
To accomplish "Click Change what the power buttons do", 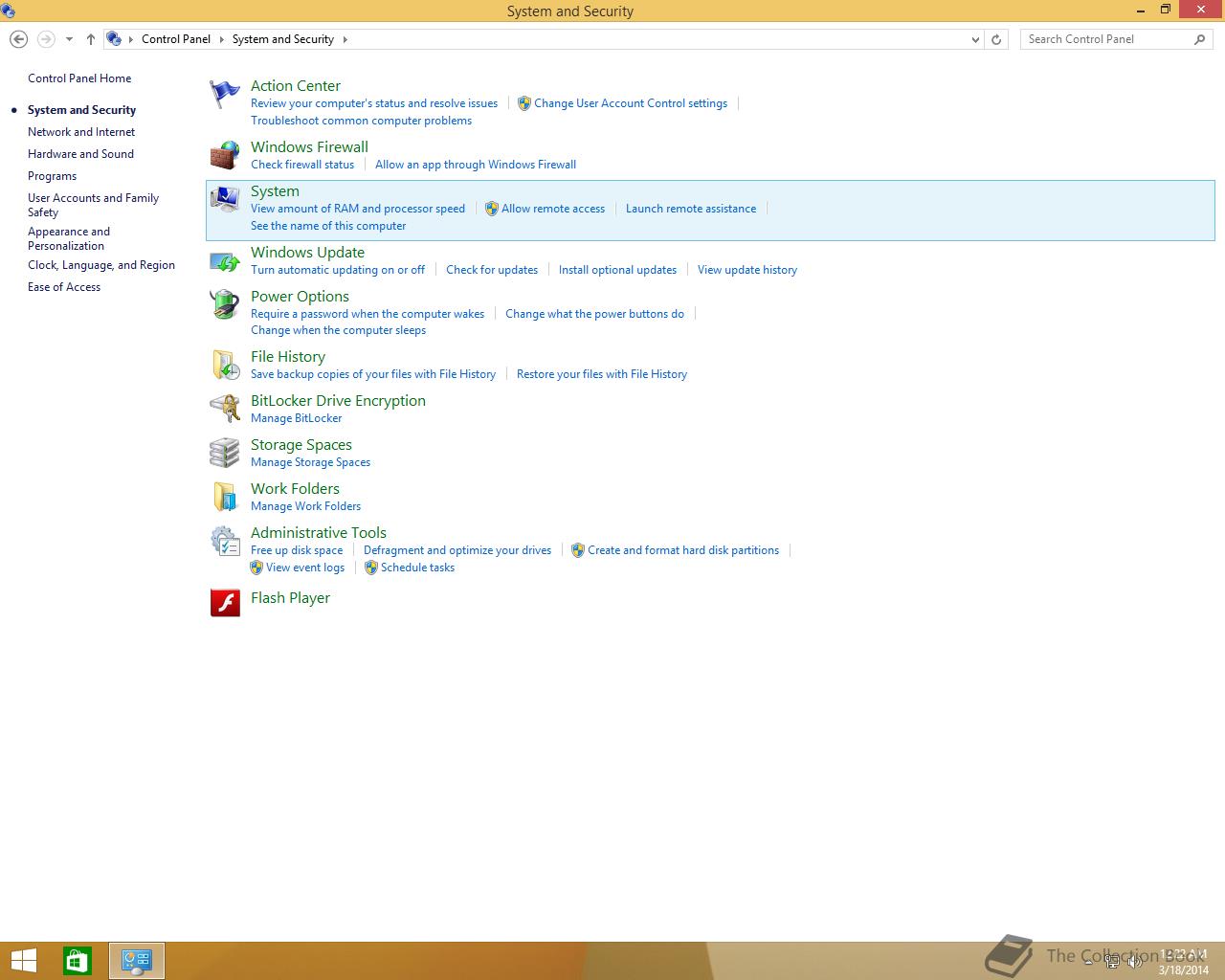I will coord(594,314).
